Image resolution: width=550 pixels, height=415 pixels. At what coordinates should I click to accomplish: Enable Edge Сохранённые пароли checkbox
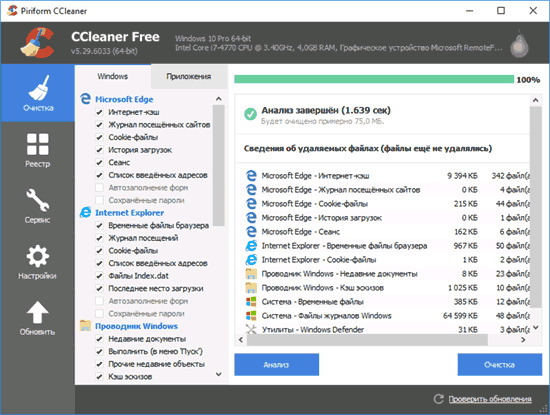(99, 200)
